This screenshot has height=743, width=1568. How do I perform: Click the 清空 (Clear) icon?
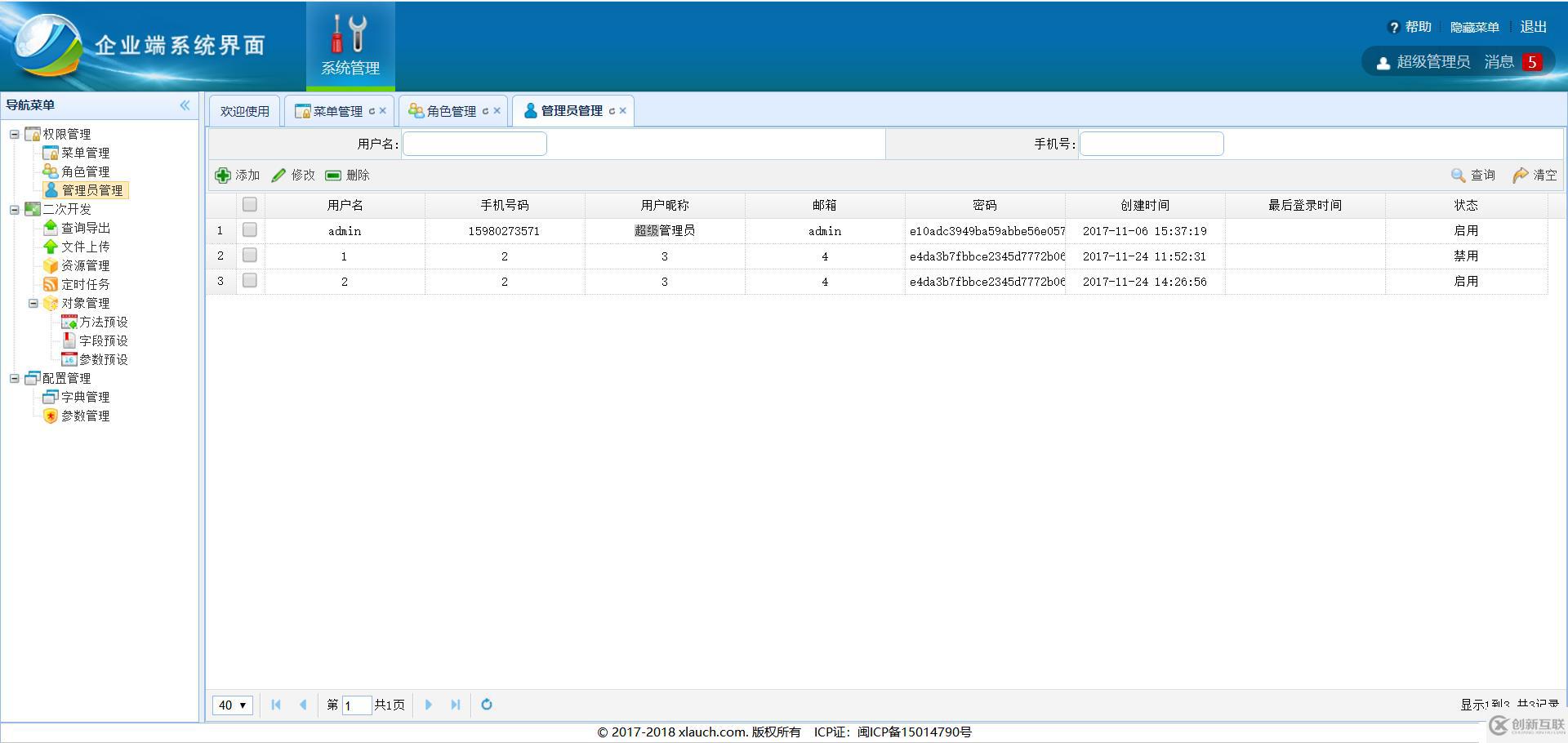coord(1519,175)
